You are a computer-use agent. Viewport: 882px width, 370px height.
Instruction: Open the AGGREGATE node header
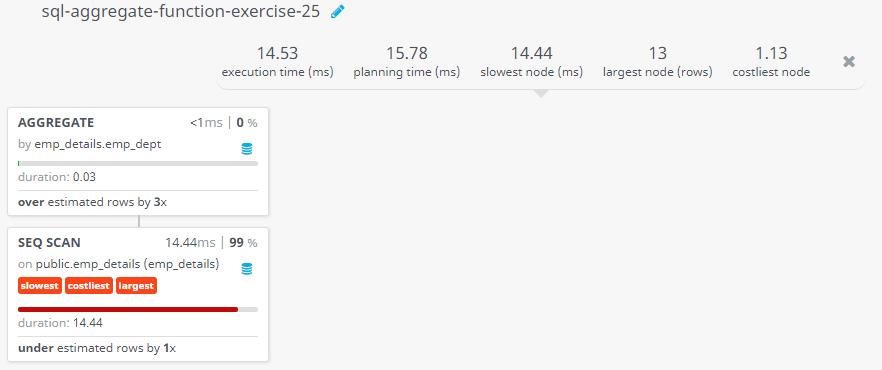[56, 123]
